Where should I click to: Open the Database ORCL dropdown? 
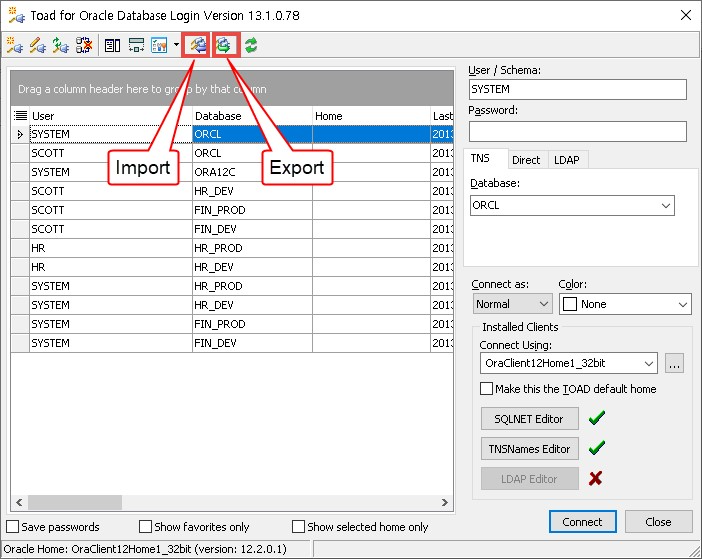coord(666,205)
